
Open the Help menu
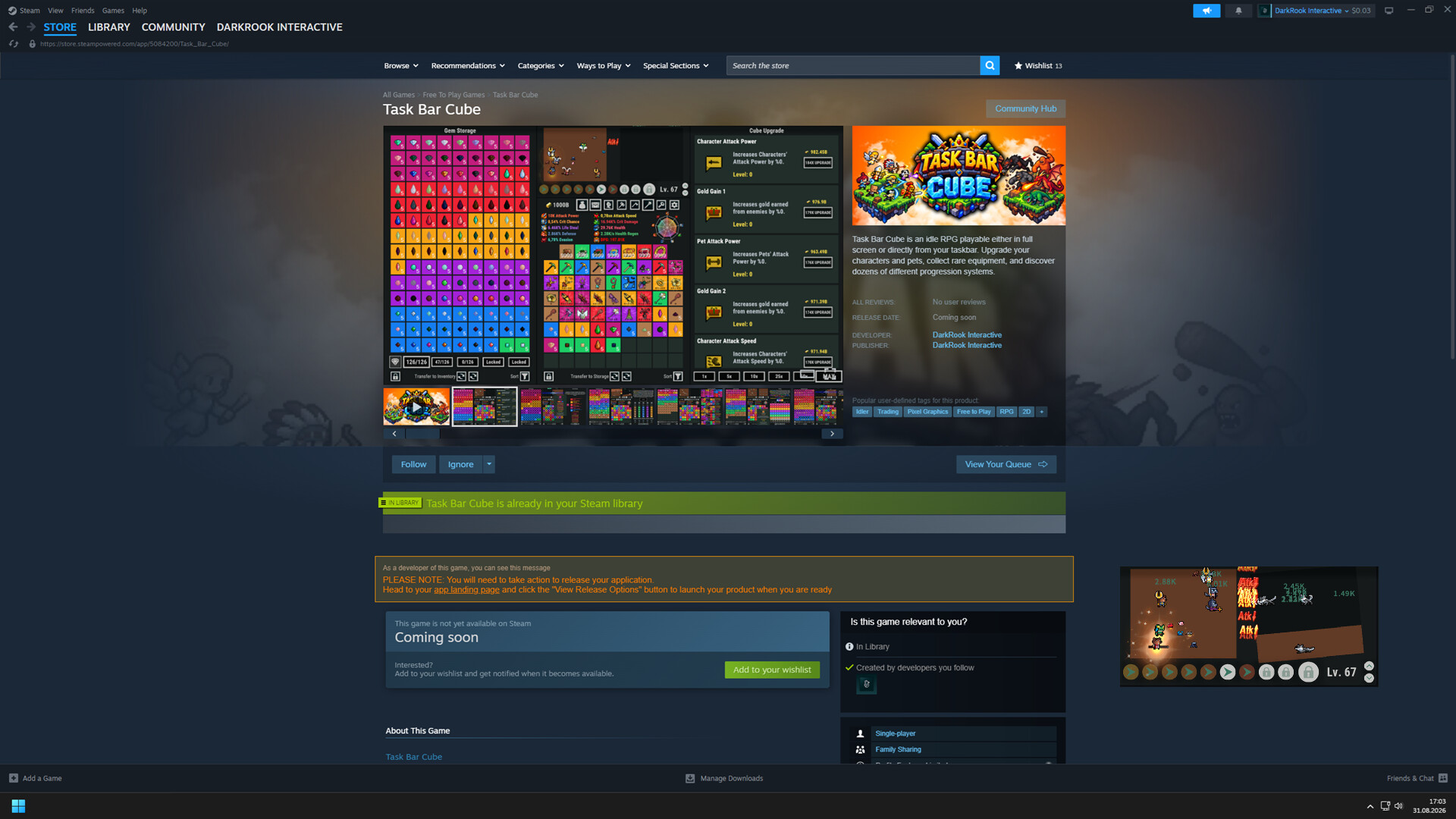click(x=140, y=11)
